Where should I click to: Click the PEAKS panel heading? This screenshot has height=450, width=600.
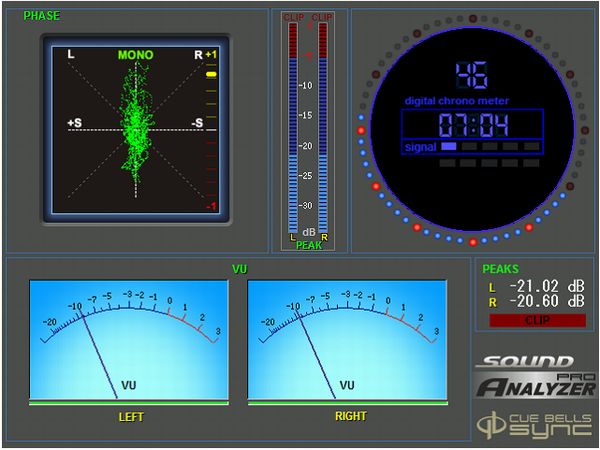pos(500,268)
